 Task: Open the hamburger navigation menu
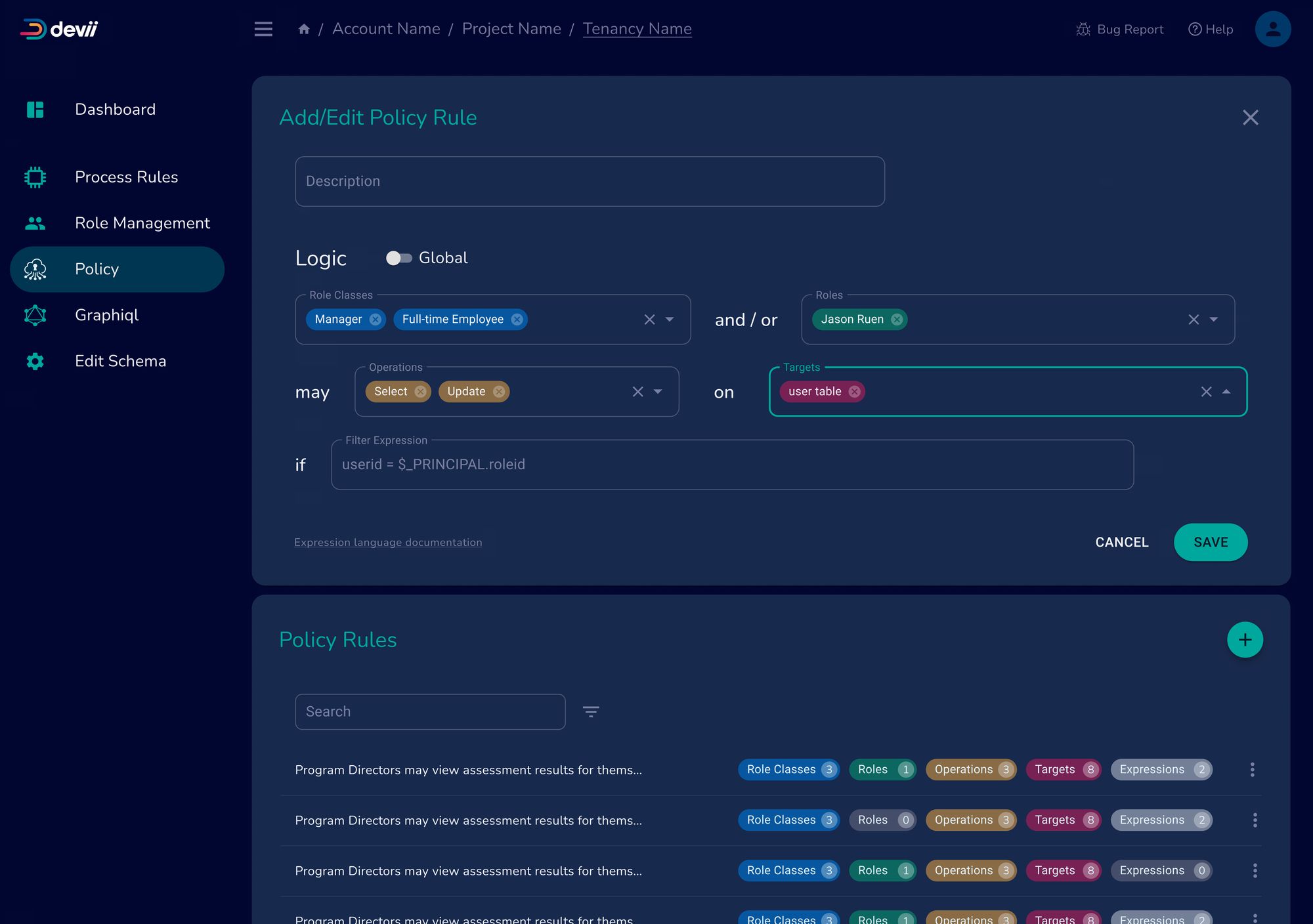coord(263,29)
